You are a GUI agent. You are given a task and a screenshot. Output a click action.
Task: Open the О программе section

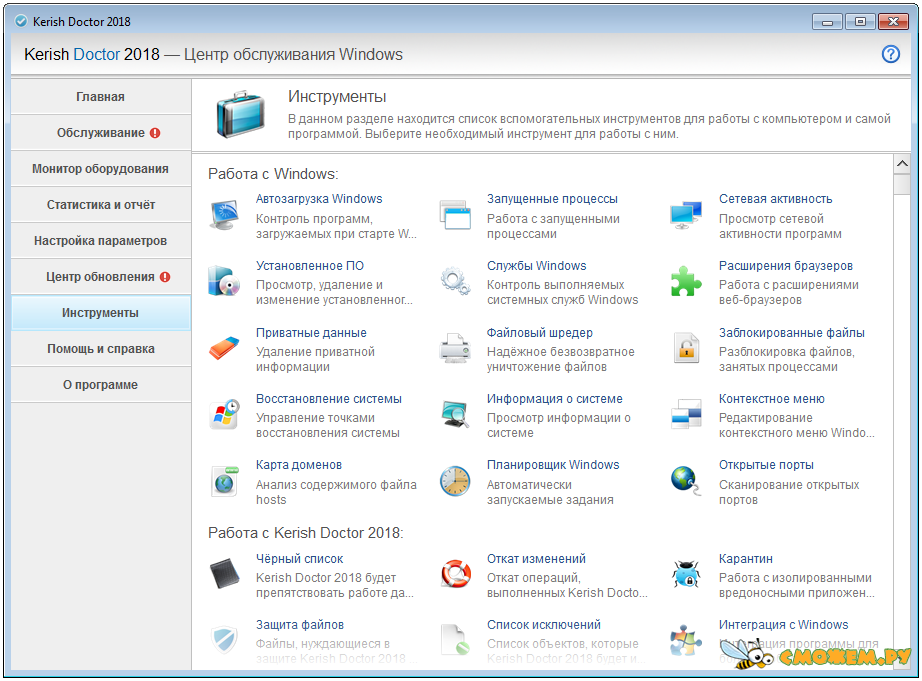coord(101,385)
